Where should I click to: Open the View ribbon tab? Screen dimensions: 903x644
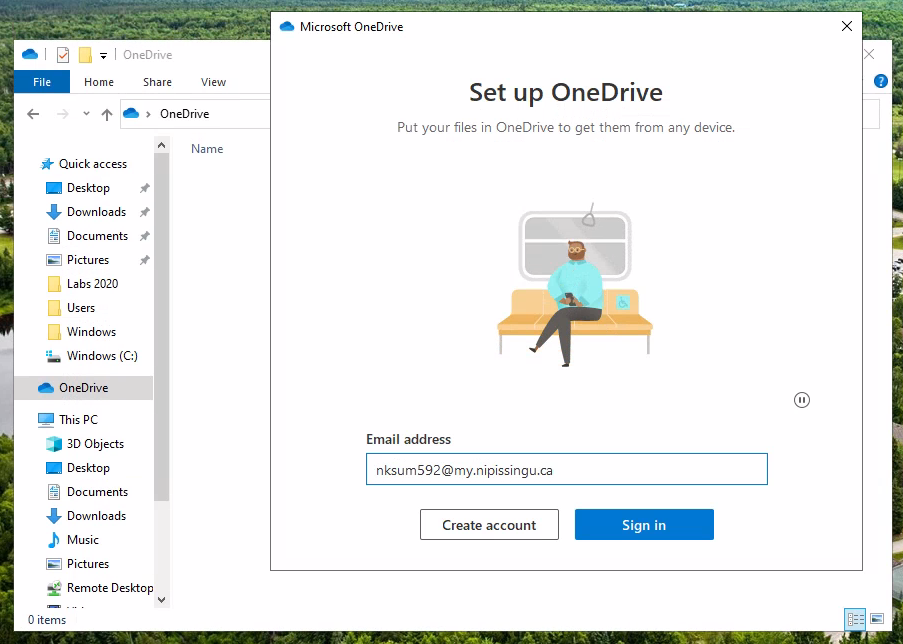213,82
